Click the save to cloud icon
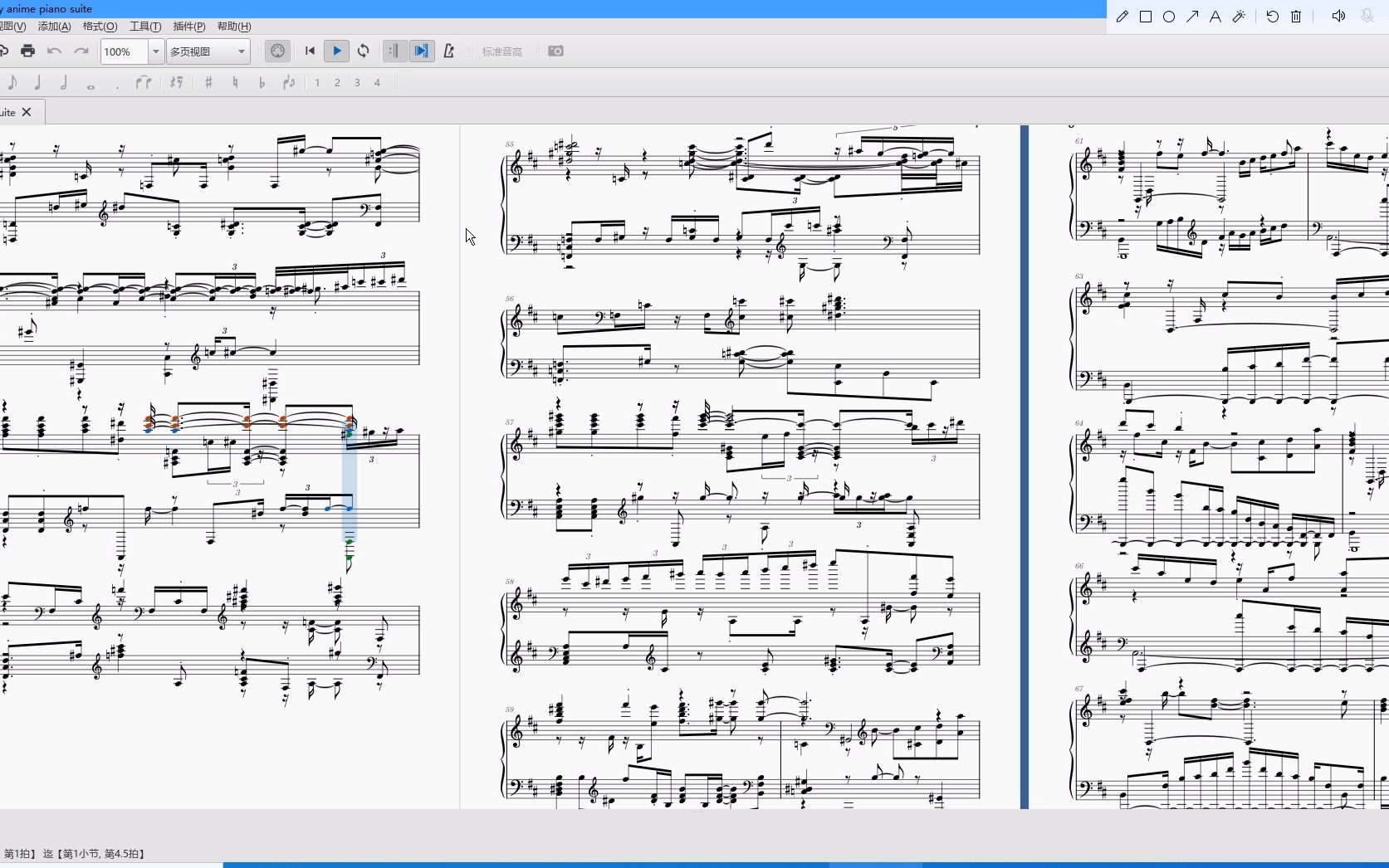The height and width of the screenshot is (868, 1389). 3,51
